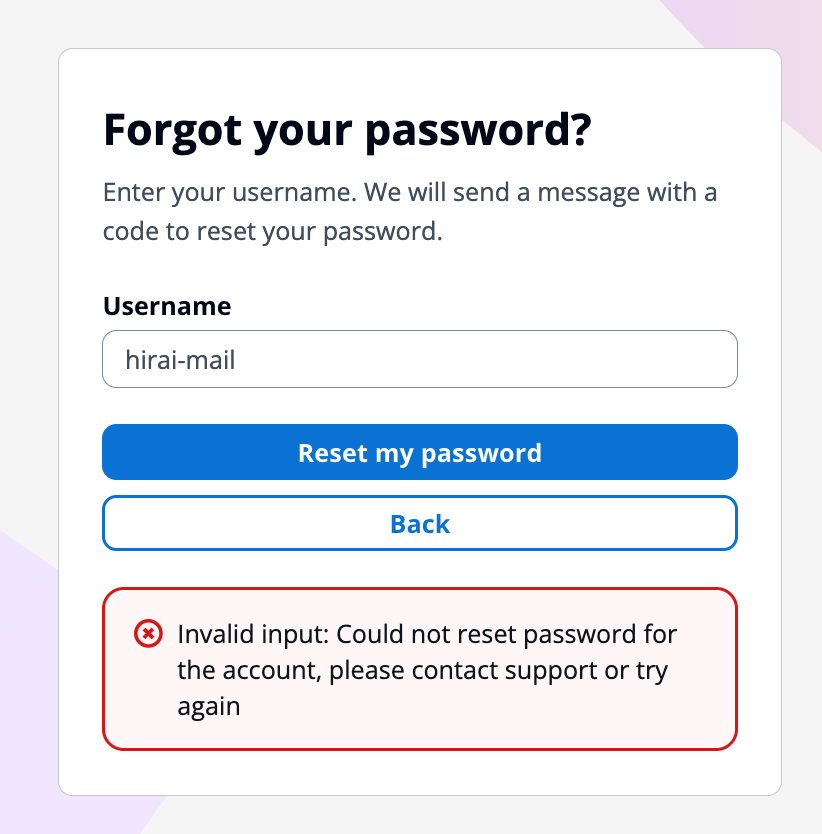Click the 'hirai-mail' text in the username field
The height and width of the screenshot is (834, 822).
tap(180, 359)
